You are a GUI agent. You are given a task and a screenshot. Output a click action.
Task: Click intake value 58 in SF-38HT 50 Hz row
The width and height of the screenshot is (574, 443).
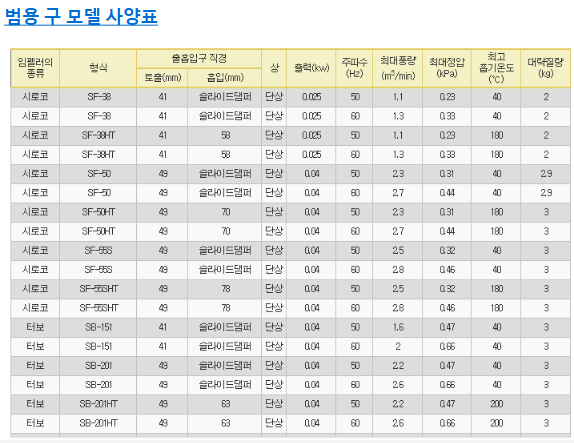[x=226, y=135]
